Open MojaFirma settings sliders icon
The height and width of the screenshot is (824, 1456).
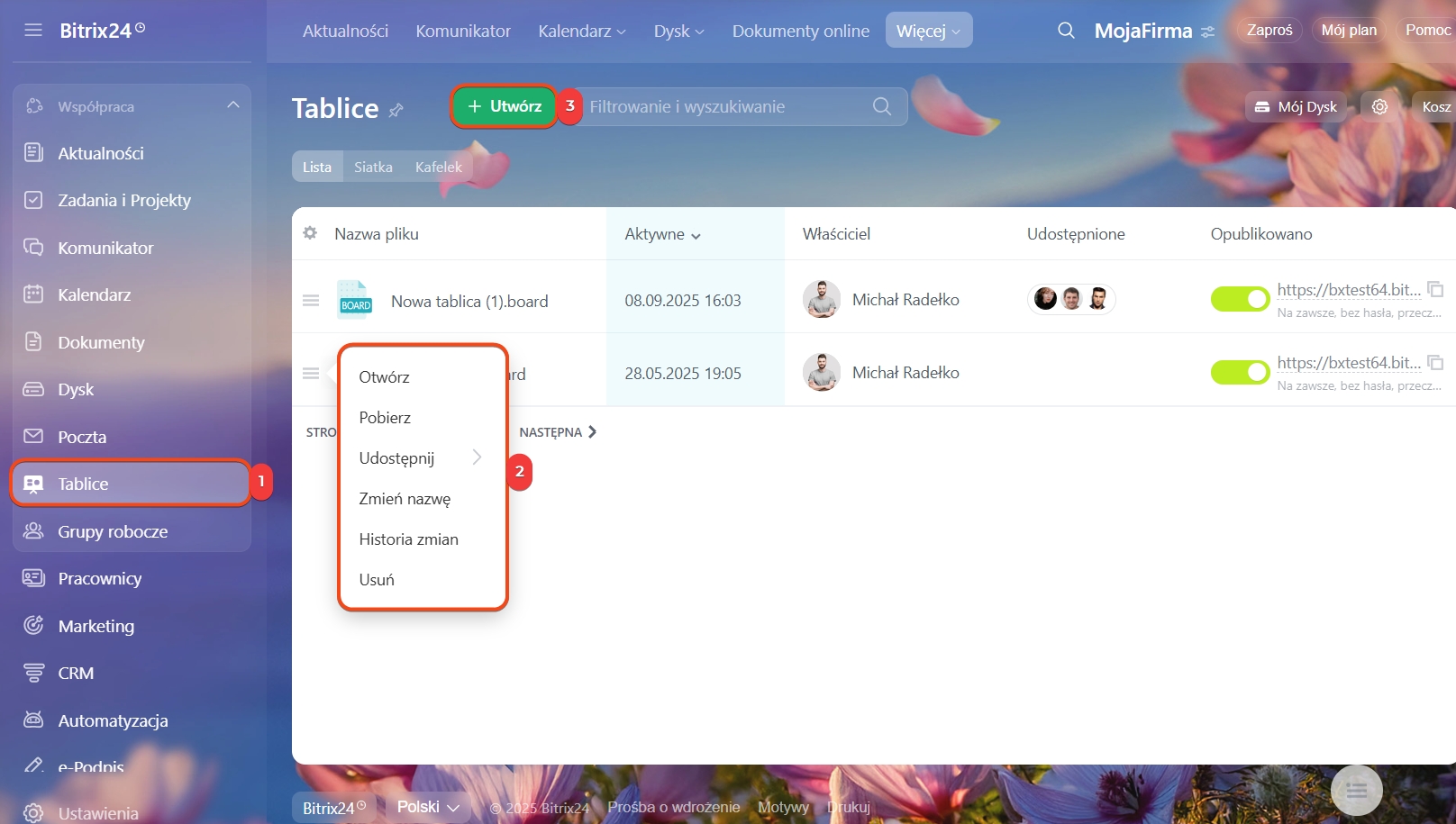[1208, 32]
